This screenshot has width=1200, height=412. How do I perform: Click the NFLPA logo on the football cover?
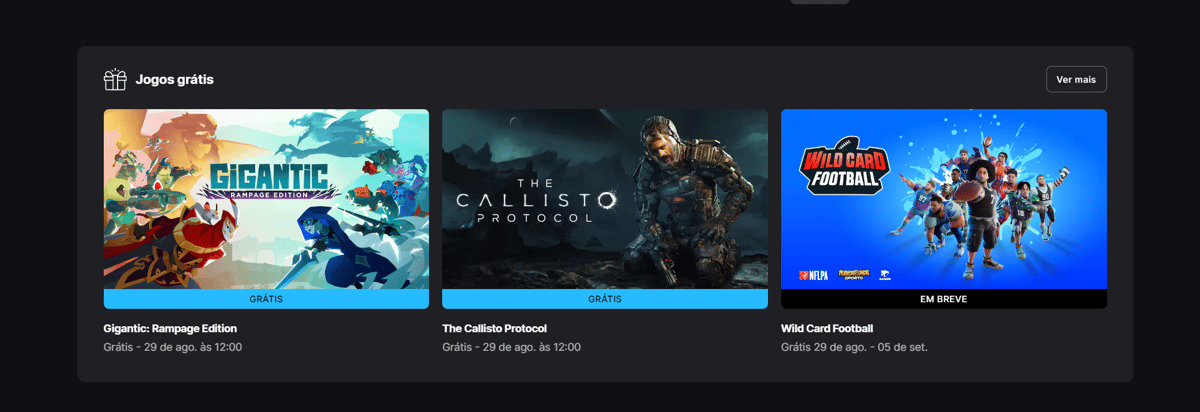point(815,274)
